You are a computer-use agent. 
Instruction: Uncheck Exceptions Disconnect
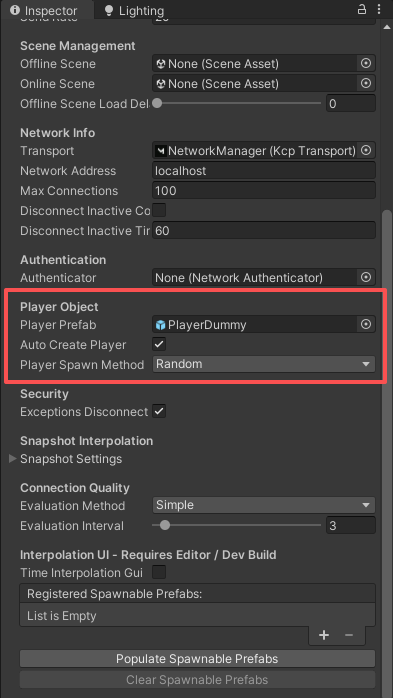point(159,411)
